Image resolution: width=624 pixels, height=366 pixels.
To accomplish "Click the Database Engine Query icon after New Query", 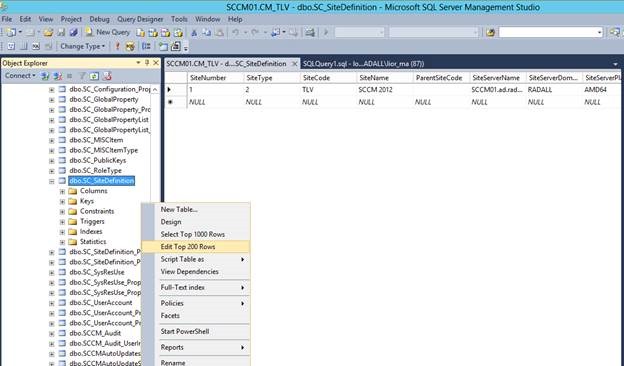I will click(140, 33).
